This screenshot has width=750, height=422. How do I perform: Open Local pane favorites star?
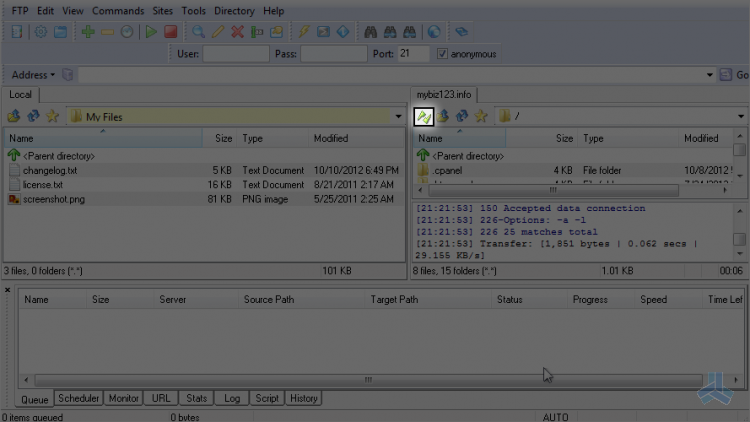pyautogui.click(x=52, y=116)
